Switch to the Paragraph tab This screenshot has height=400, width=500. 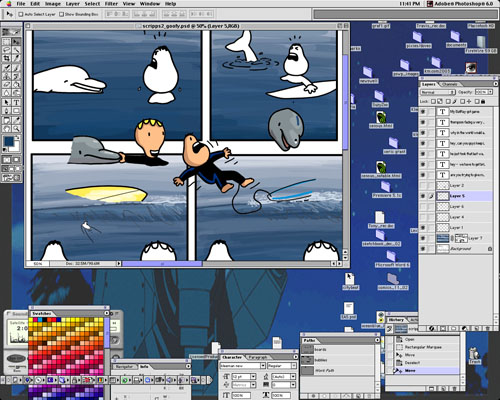point(258,357)
